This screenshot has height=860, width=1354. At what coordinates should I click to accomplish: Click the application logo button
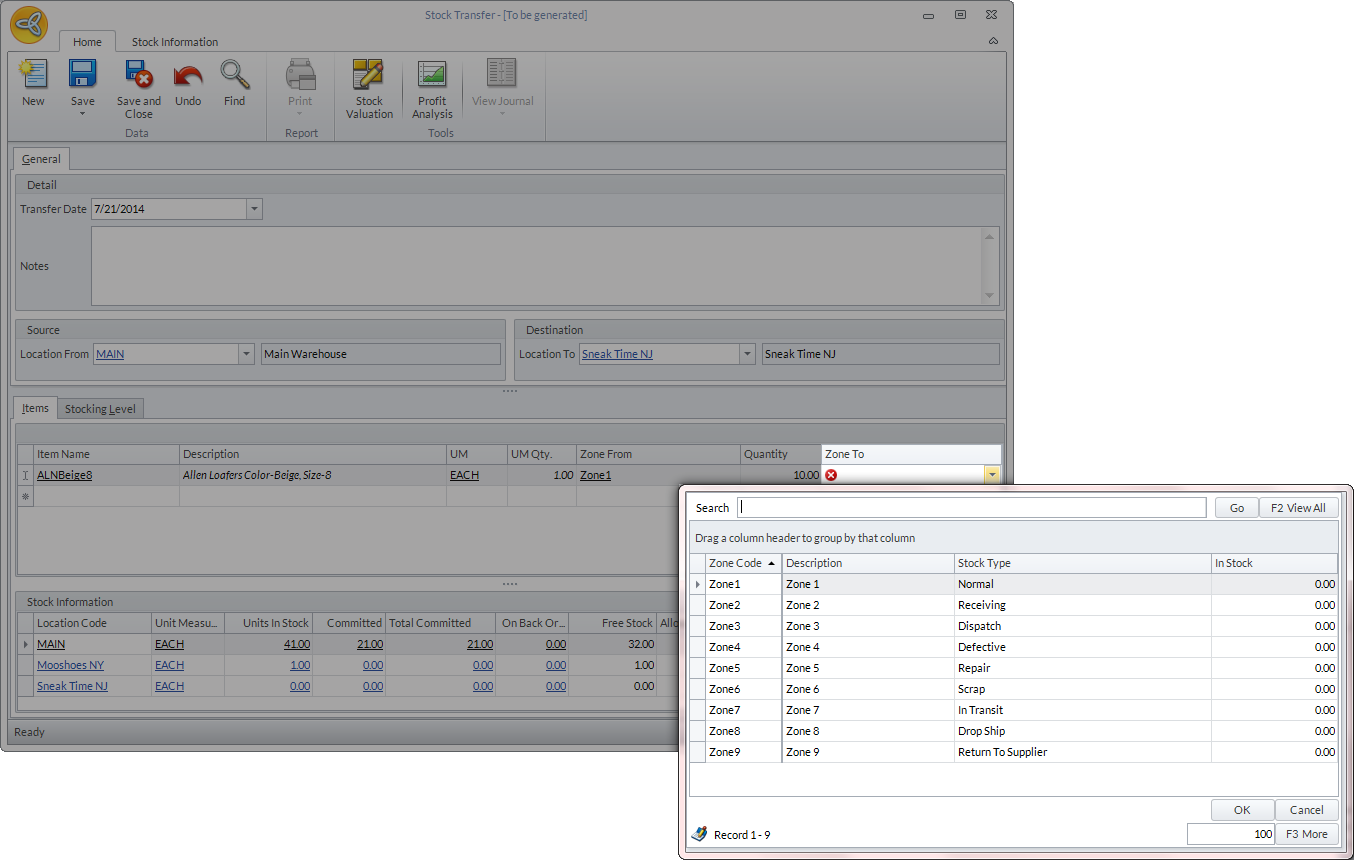pyautogui.click(x=28, y=24)
